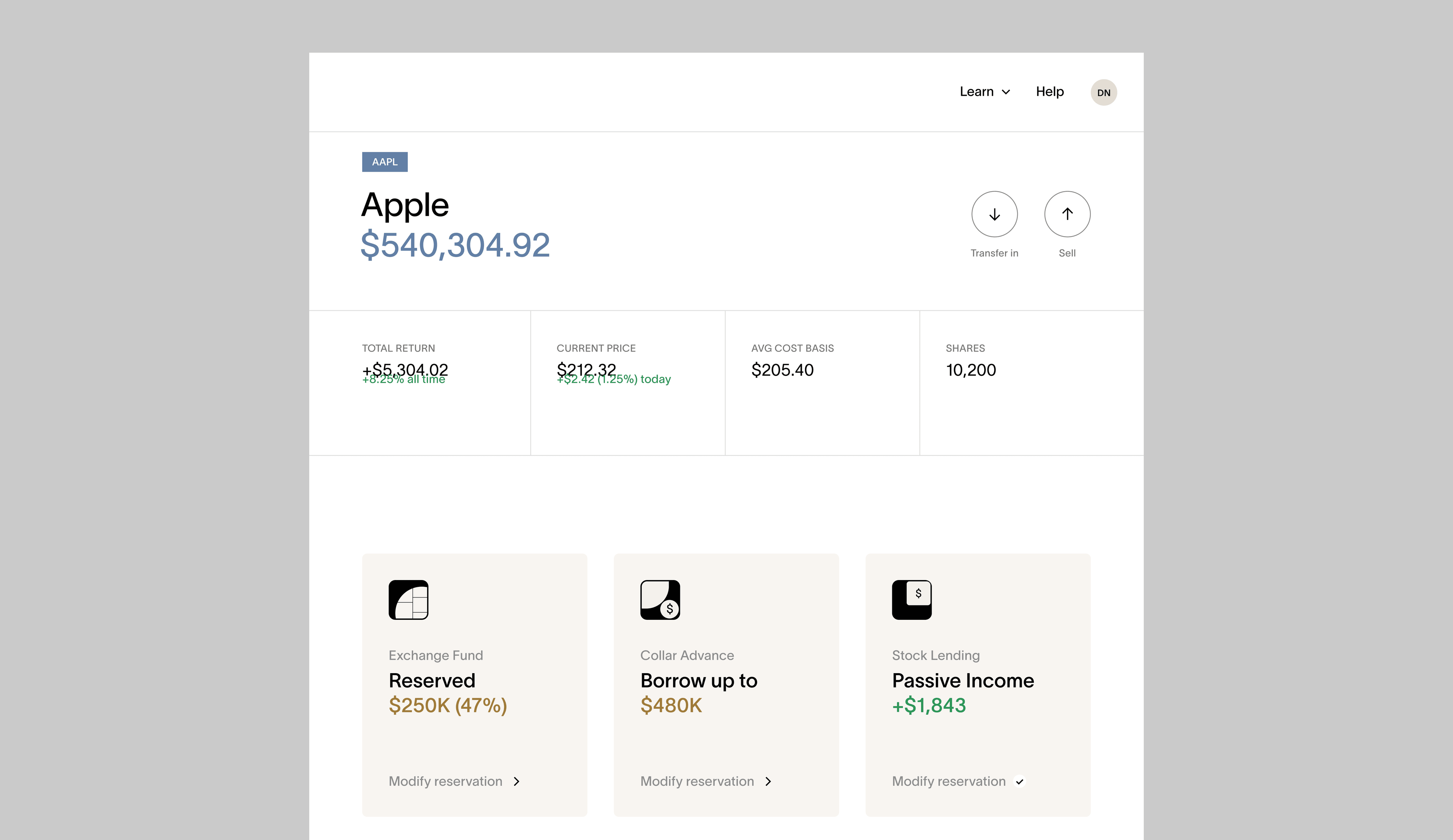This screenshot has height=840, width=1453.
Task: Expand the Learn dropdown menu
Action: pyautogui.click(x=985, y=92)
